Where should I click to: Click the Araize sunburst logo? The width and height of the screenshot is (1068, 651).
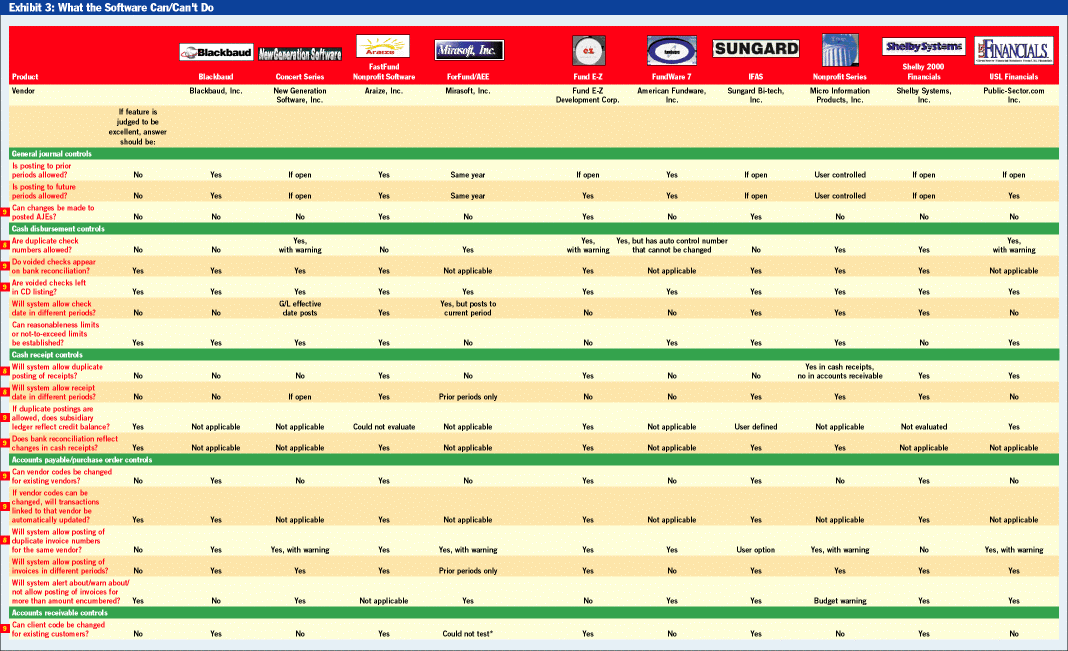383,47
